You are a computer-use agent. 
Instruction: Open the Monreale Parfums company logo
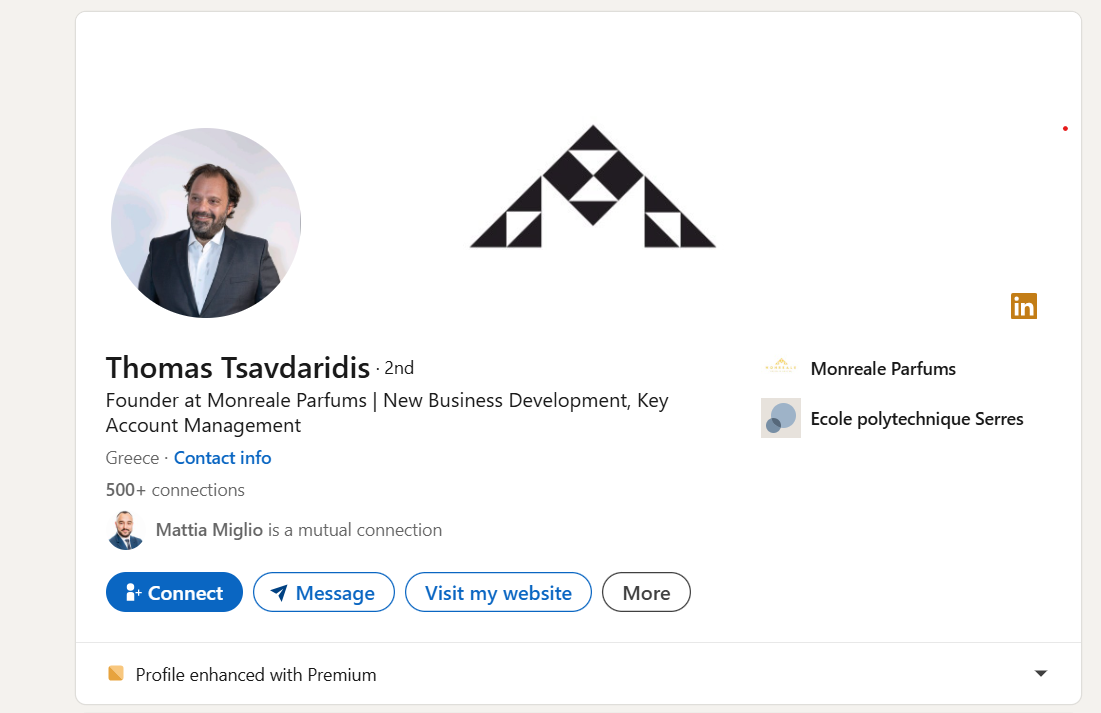[781, 368]
